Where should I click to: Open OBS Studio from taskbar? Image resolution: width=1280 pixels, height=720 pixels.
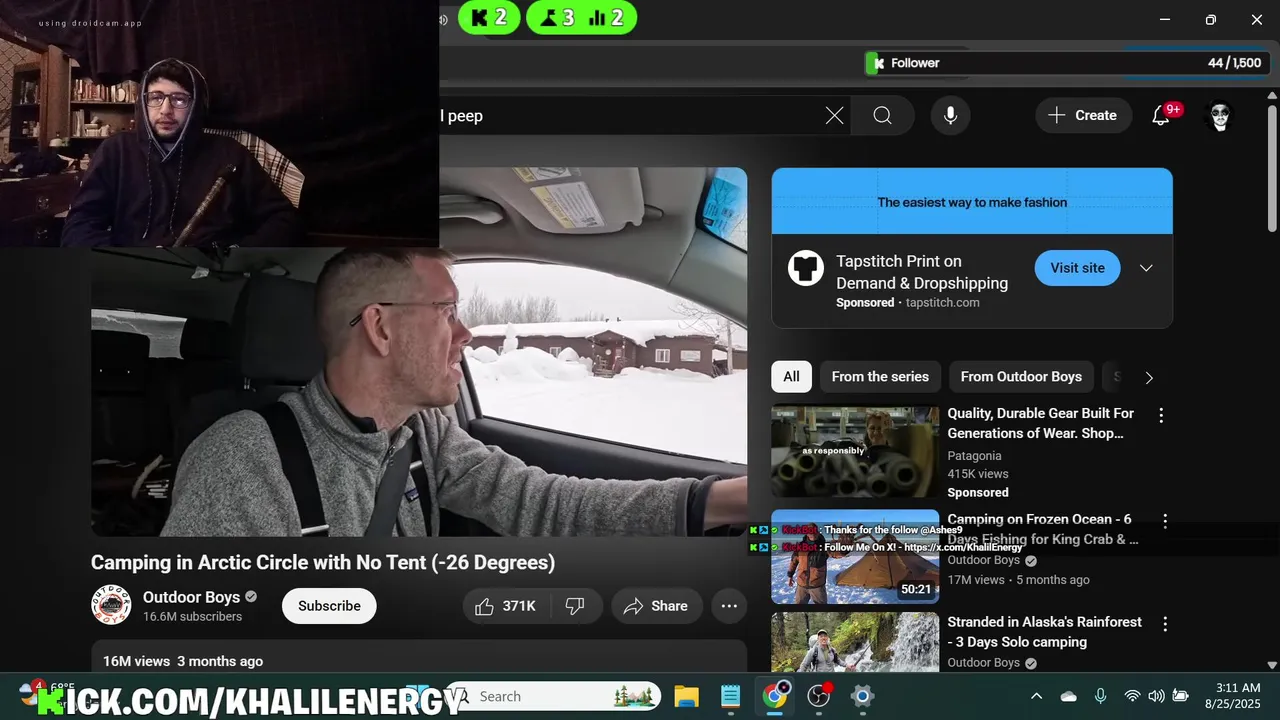click(x=820, y=696)
